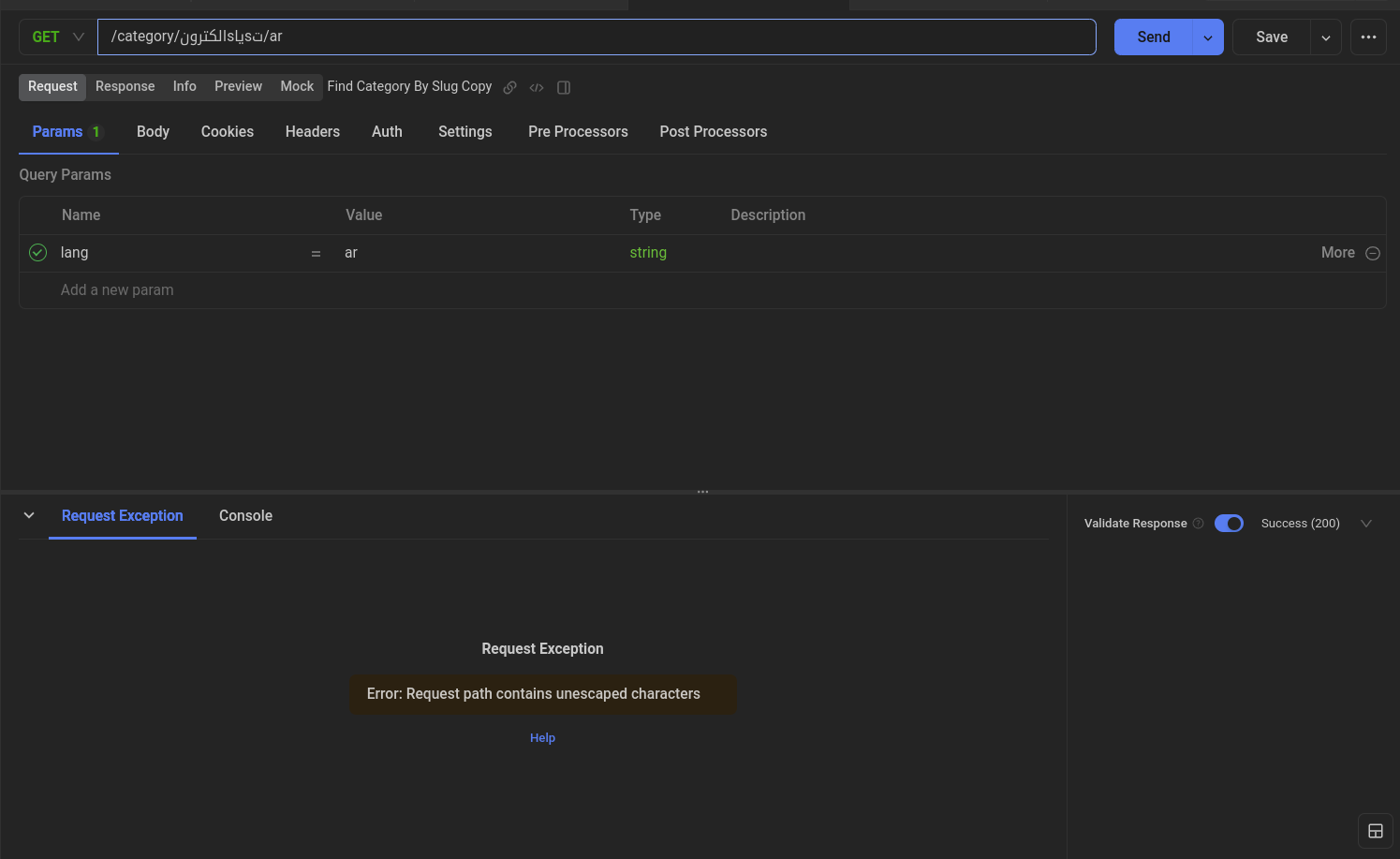Viewport: 1400px width, 859px height.
Task: Open the GET method dropdown
Action: coord(58,37)
